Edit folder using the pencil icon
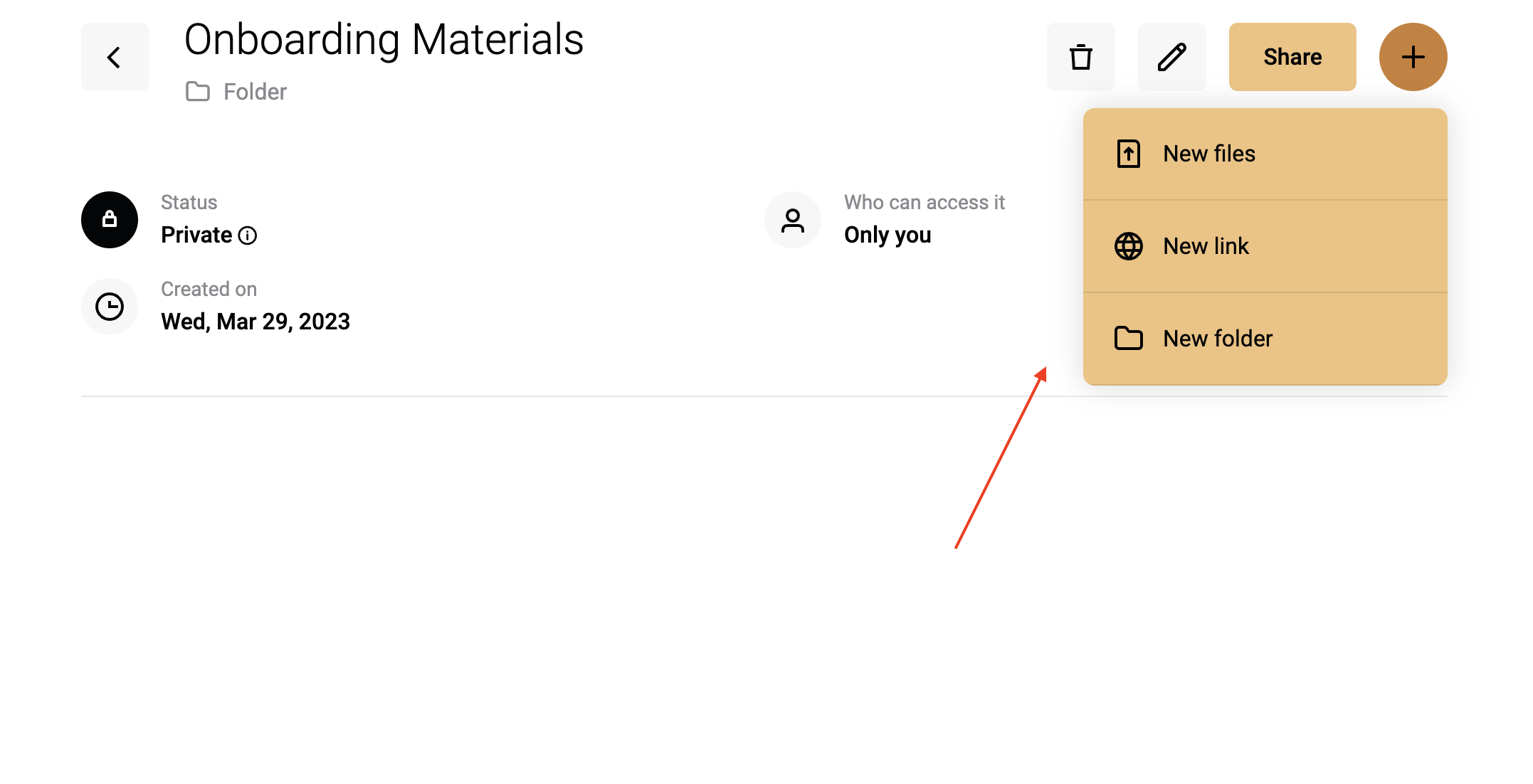This screenshot has width=1533, height=784. [x=1171, y=57]
